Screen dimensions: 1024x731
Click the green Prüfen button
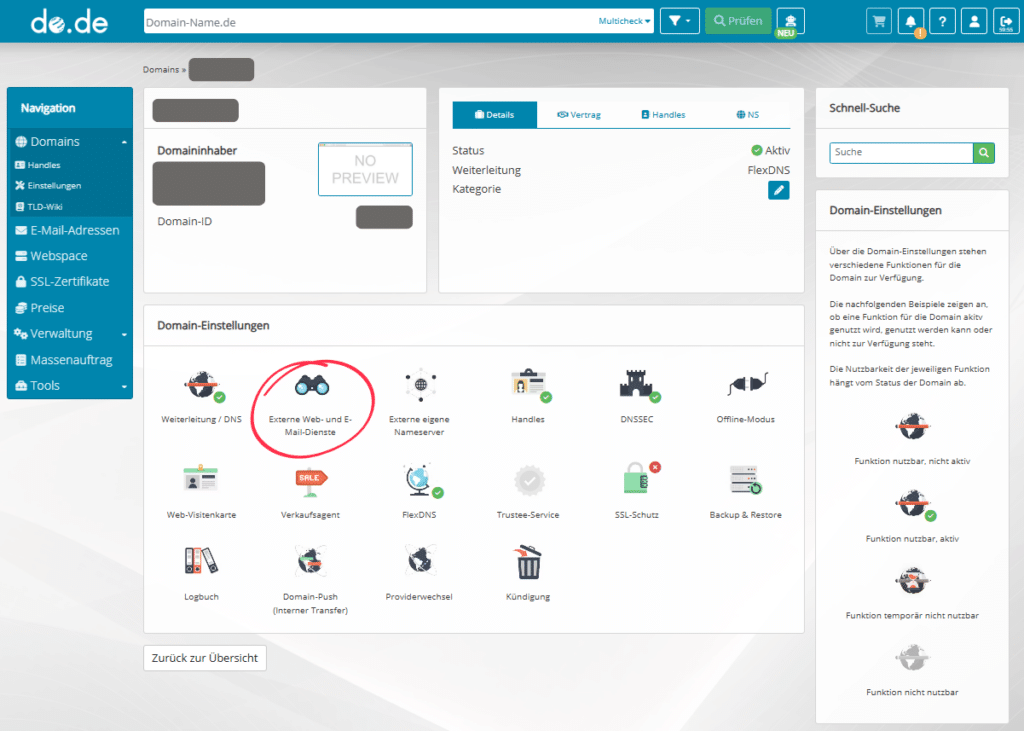point(738,21)
